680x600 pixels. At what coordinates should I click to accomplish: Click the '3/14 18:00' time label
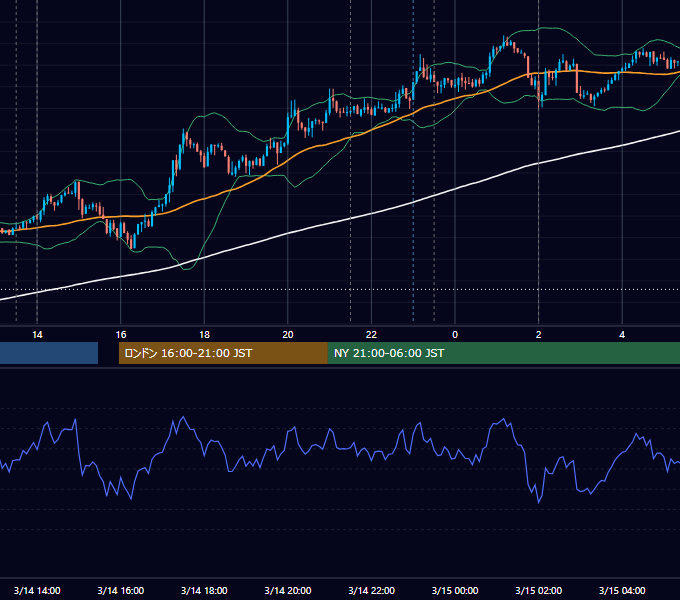[x=204, y=590]
